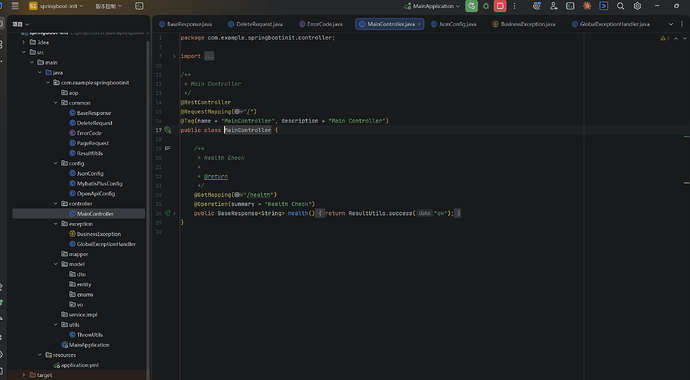Open the main hamburger menu
690x380 pixels.
[15, 6]
